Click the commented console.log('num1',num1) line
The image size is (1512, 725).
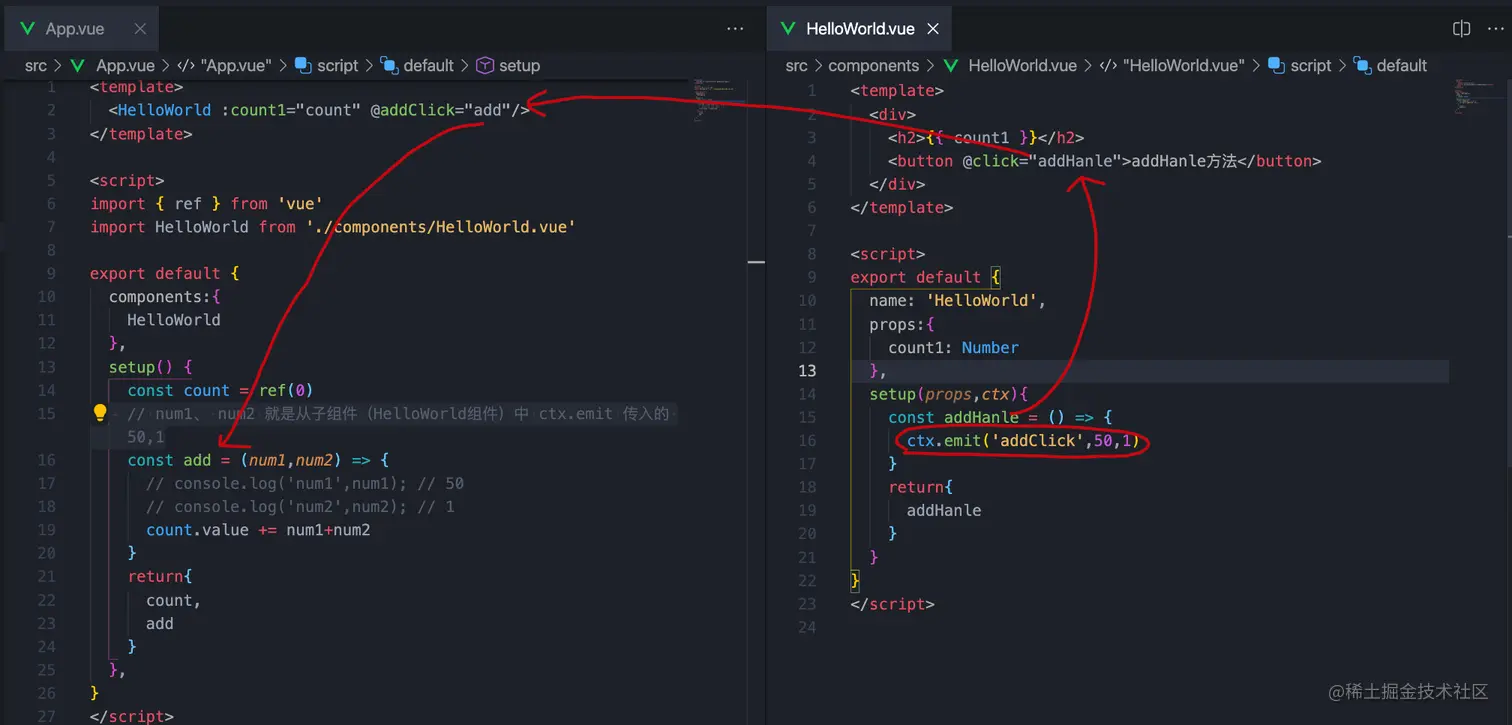point(305,483)
